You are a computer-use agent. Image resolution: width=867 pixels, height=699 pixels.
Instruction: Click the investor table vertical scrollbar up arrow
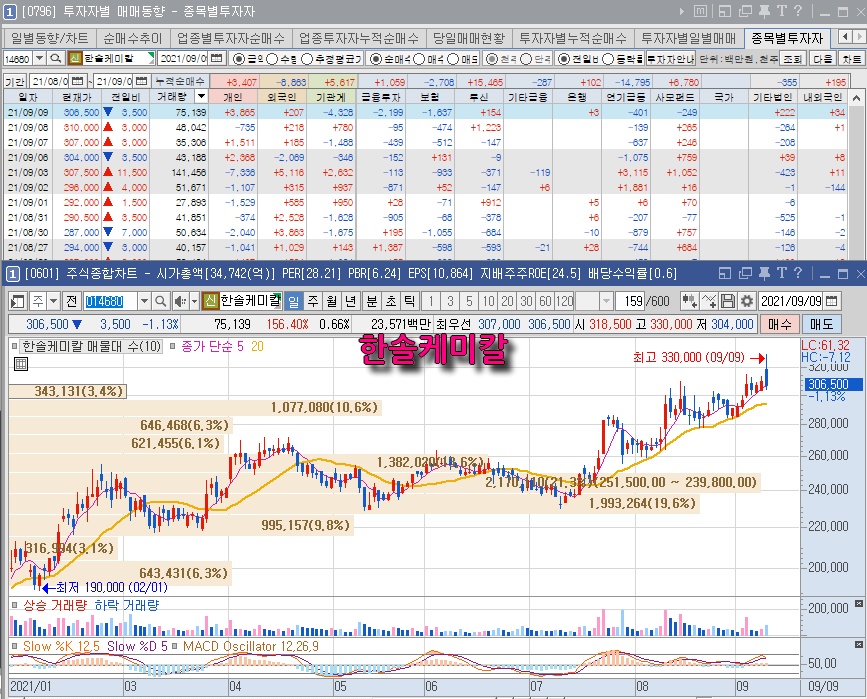857,98
